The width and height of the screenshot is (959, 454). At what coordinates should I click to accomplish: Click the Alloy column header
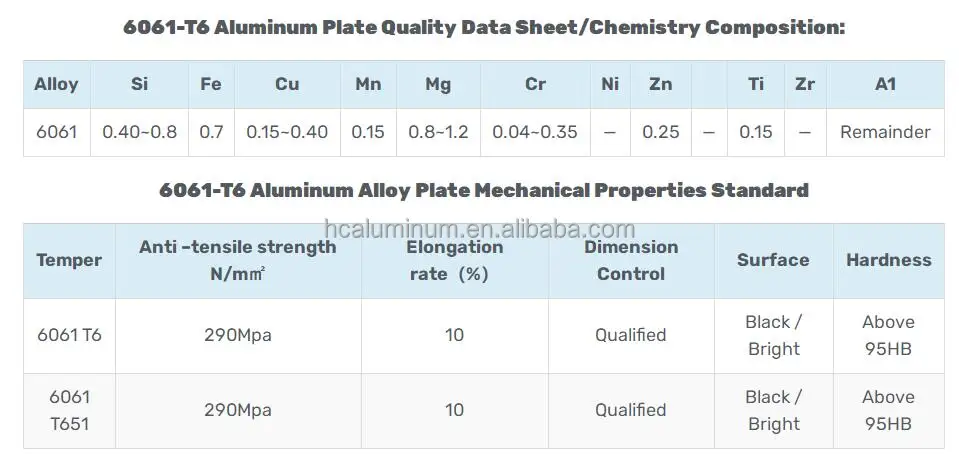coord(56,84)
